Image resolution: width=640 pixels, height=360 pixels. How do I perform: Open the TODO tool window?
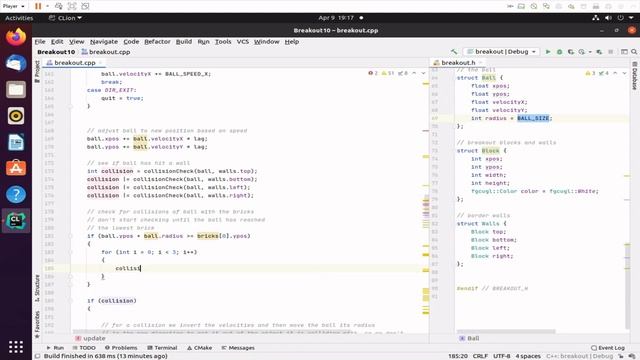(84, 348)
